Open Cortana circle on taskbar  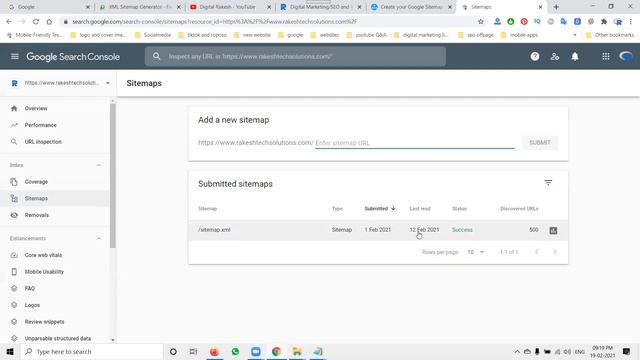click(173, 351)
